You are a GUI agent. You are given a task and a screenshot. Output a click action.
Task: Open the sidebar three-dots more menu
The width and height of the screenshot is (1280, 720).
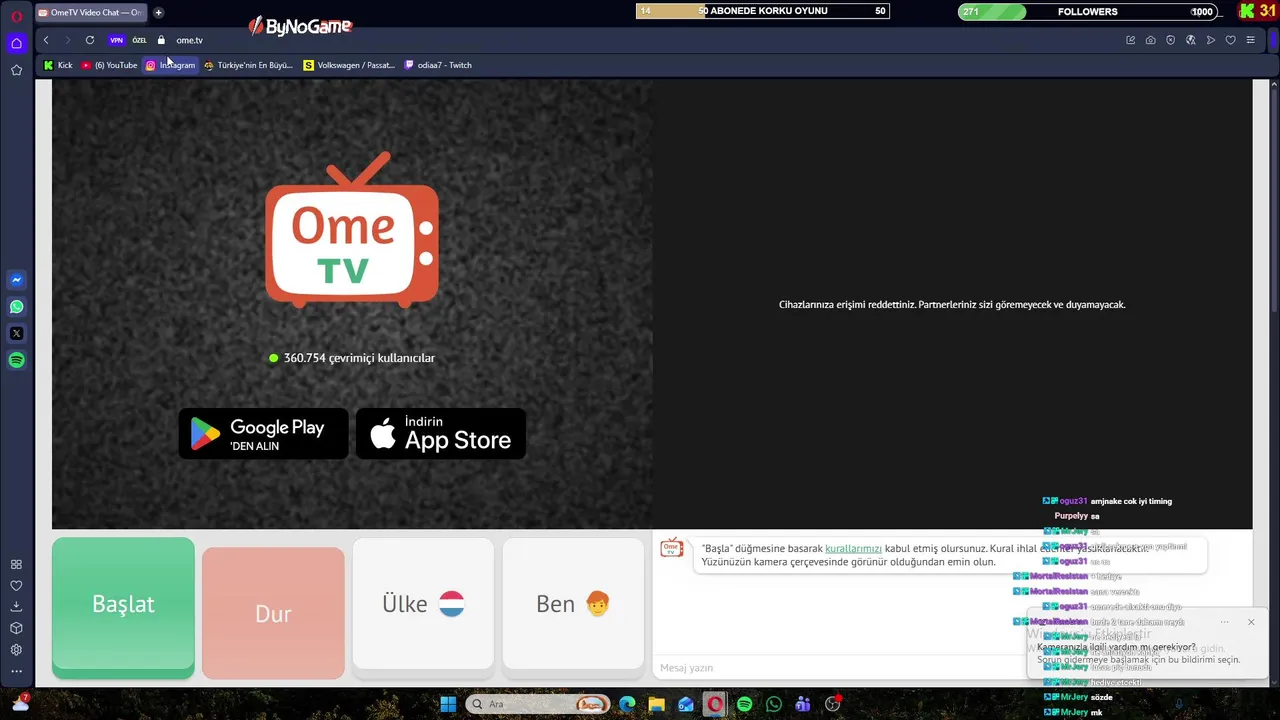point(16,671)
